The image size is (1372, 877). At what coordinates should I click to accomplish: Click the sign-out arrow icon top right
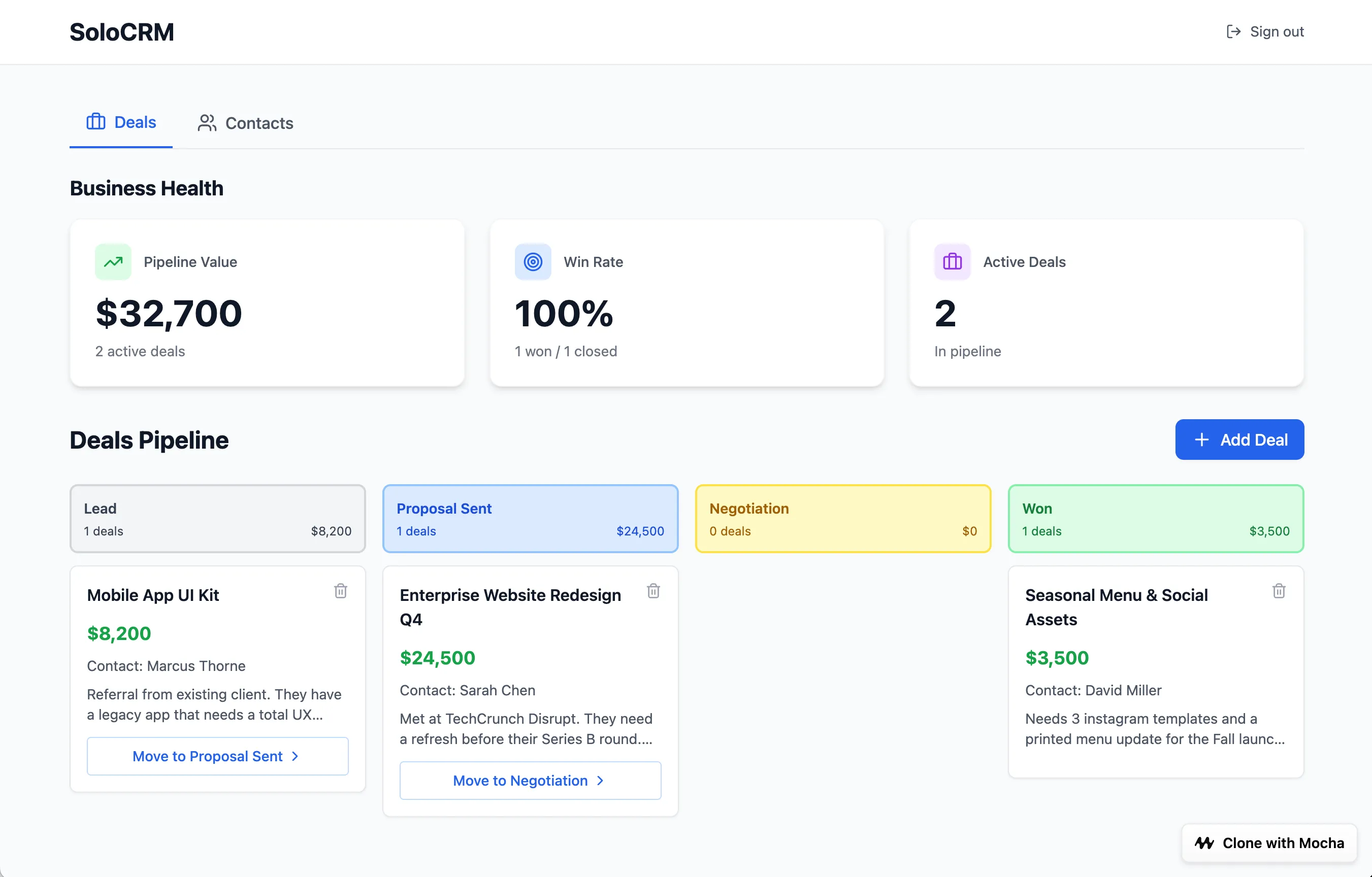tap(1233, 31)
